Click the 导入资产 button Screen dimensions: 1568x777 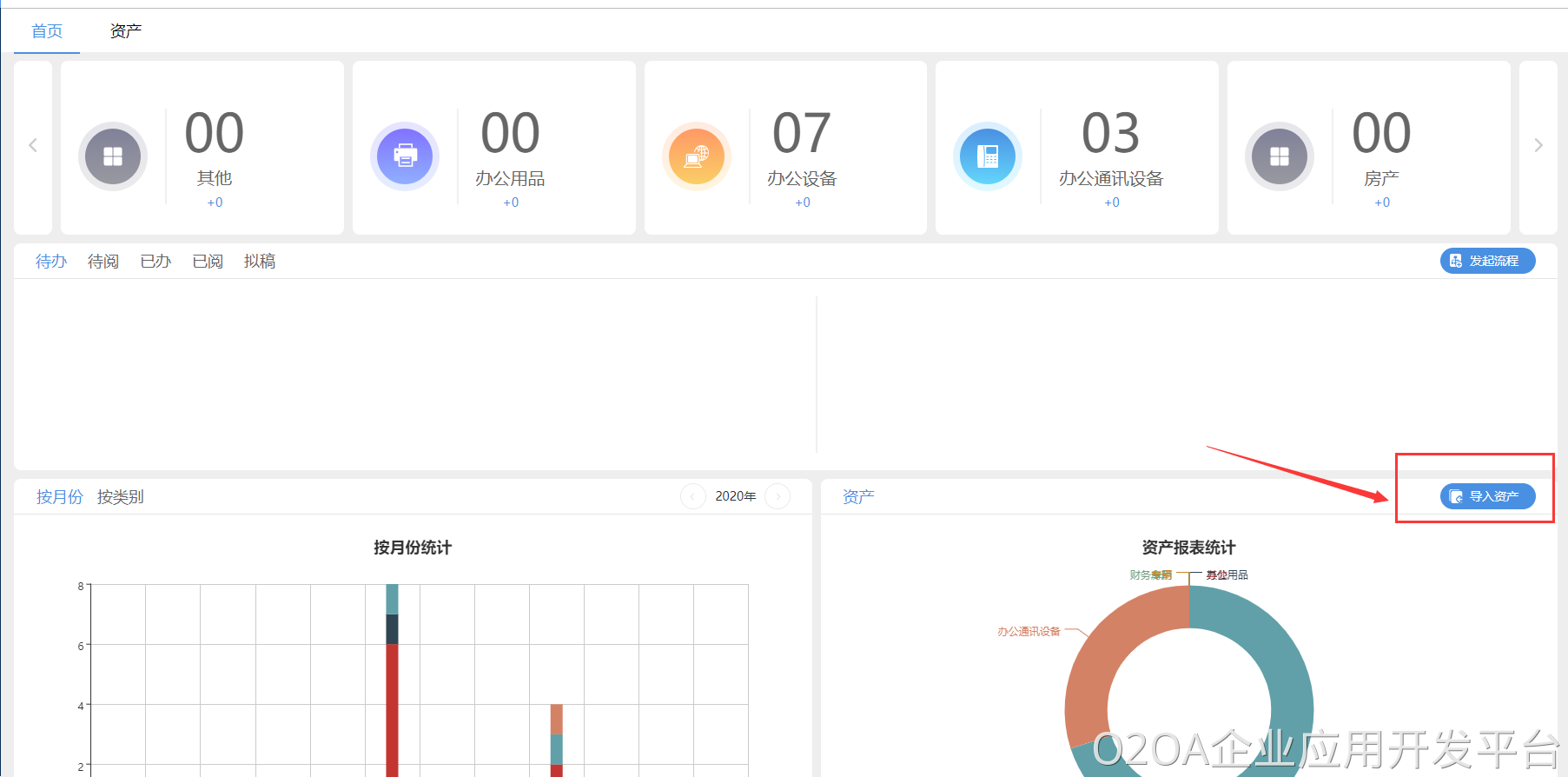coord(1487,496)
